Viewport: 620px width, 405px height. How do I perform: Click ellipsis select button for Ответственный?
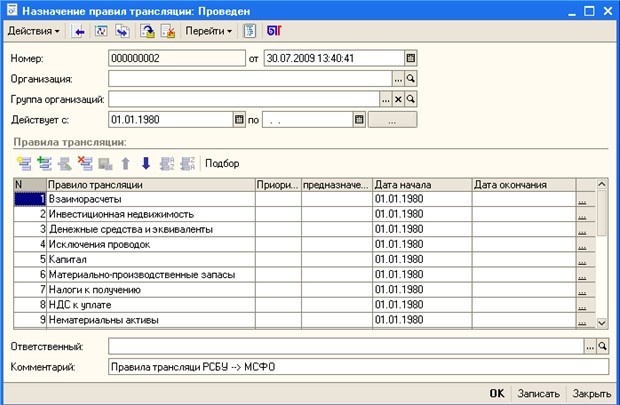click(x=590, y=346)
